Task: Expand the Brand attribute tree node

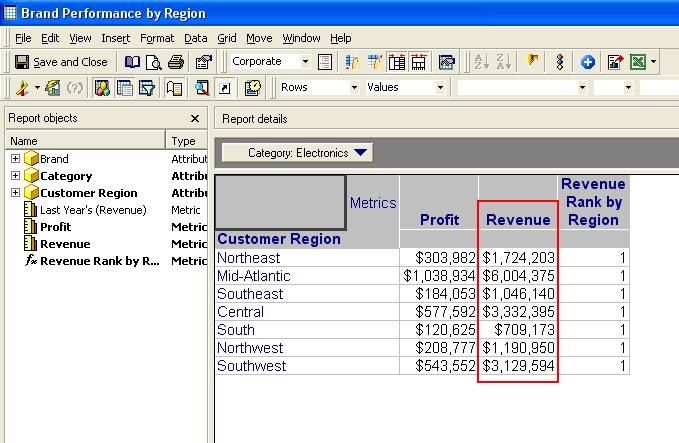Action: (x=15, y=158)
